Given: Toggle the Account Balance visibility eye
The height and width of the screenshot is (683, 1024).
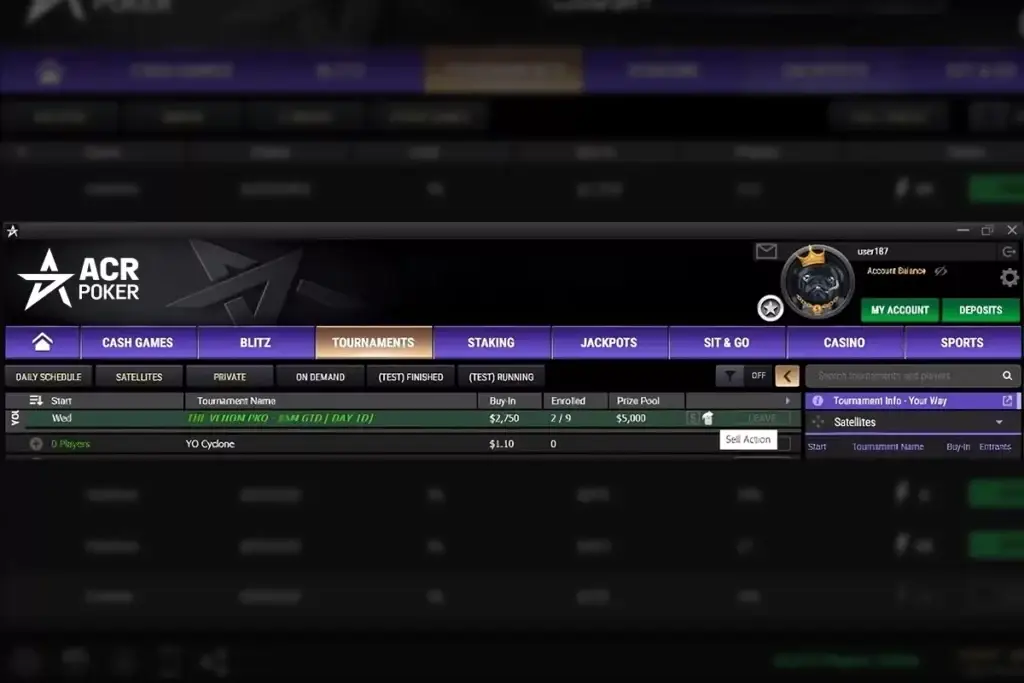Looking at the screenshot, I should click(x=940, y=271).
